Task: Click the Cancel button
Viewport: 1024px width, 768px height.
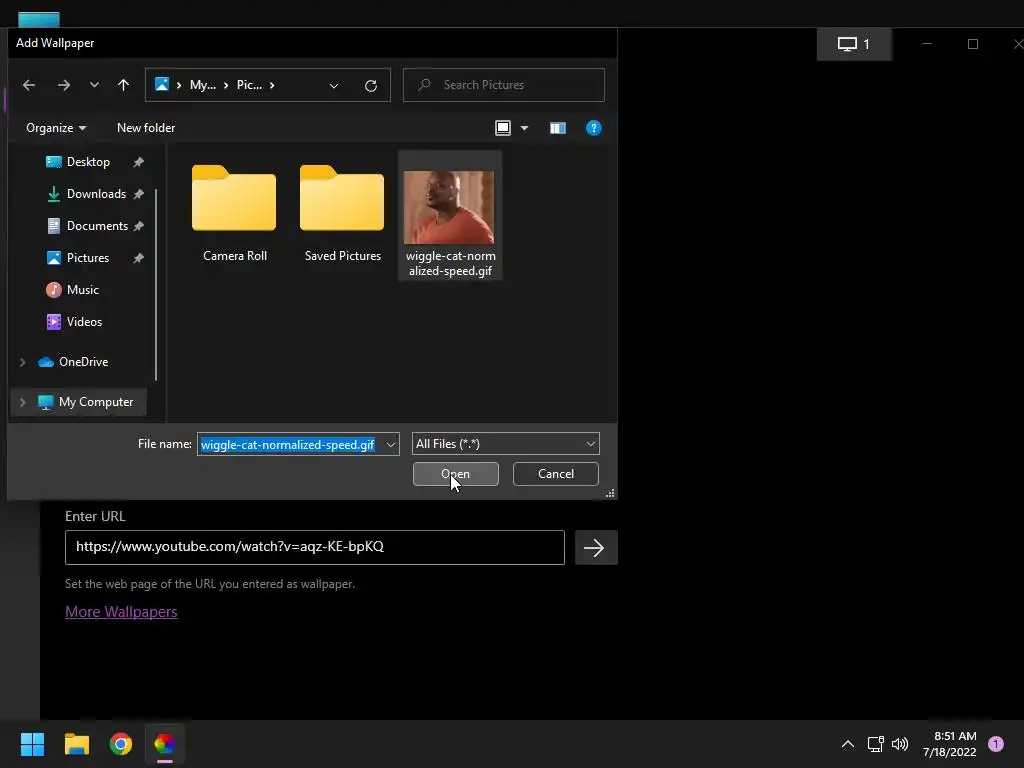Action: pyautogui.click(x=556, y=474)
